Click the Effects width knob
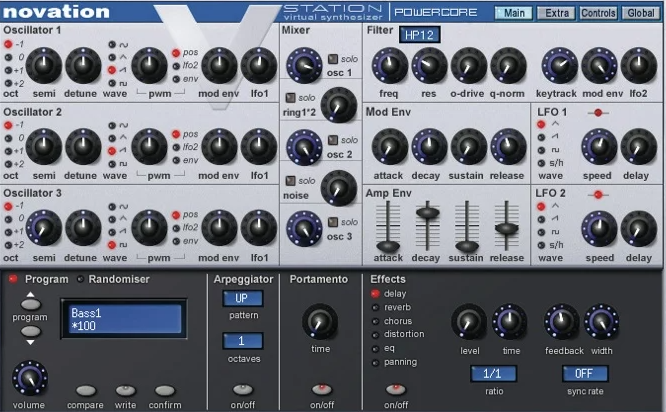The image size is (666, 412). point(601,322)
